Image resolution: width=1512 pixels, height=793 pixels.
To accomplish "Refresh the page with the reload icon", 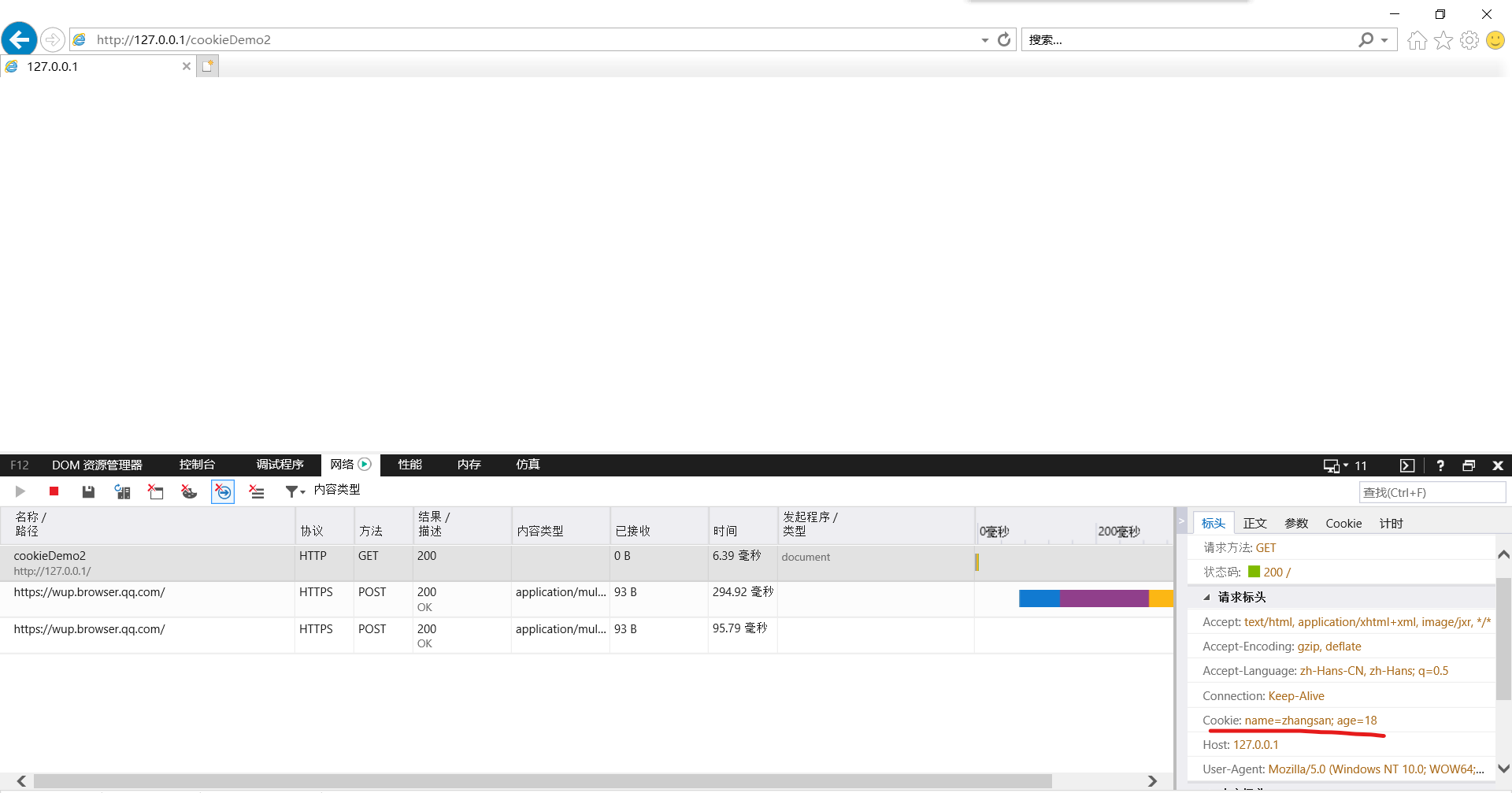I will [x=1004, y=39].
